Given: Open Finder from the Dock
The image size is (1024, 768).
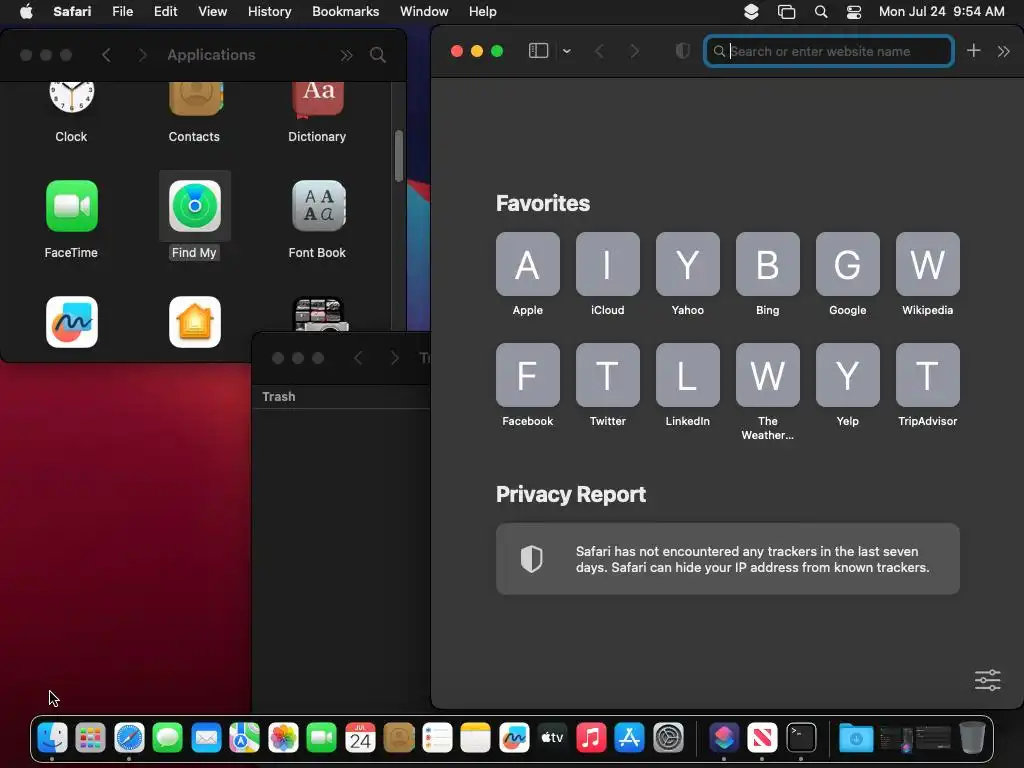Looking at the screenshot, I should click(x=52, y=738).
